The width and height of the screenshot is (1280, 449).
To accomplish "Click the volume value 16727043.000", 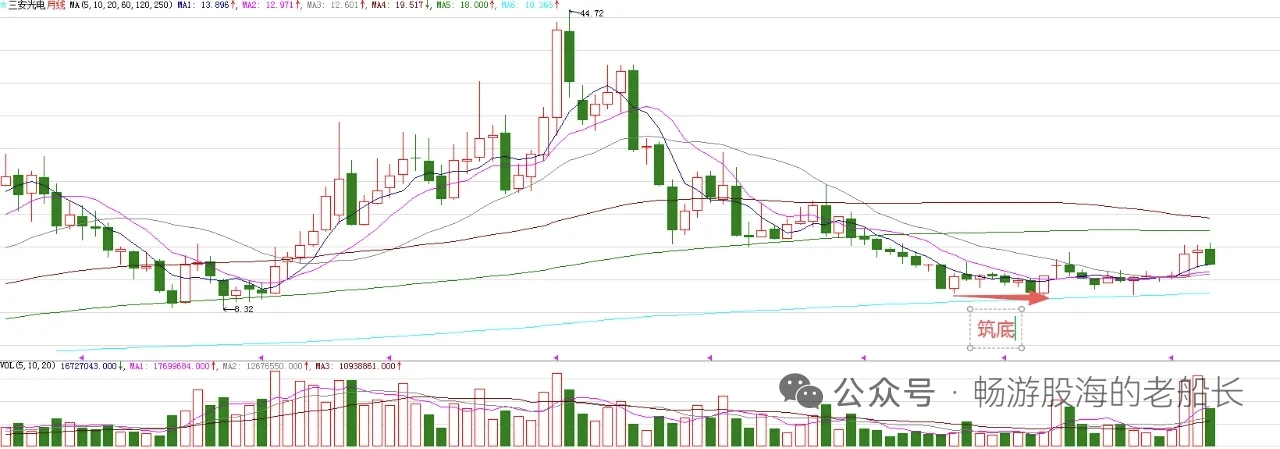I will [89, 365].
